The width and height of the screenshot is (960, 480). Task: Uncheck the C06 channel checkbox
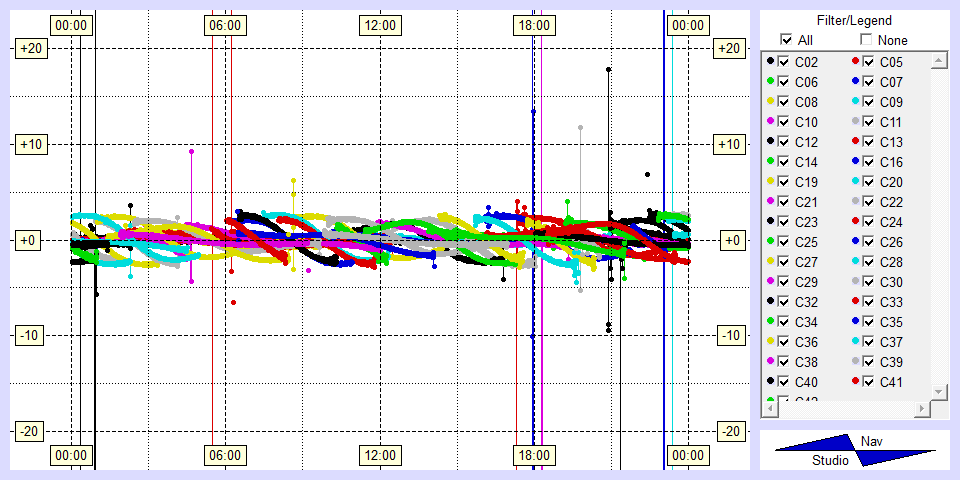point(783,82)
